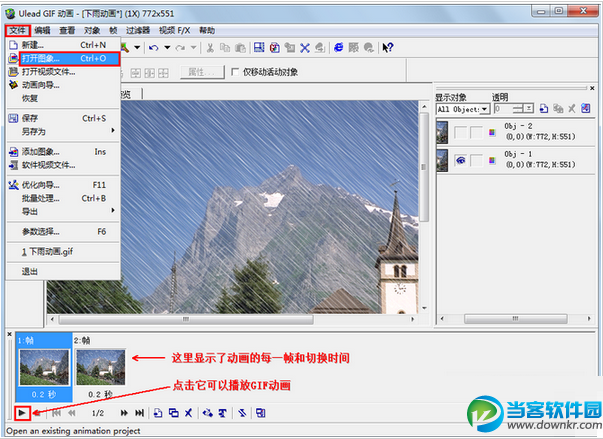Choose '打开图象...' menu entry
The height and width of the screenshot is (439, 603).
63,58
